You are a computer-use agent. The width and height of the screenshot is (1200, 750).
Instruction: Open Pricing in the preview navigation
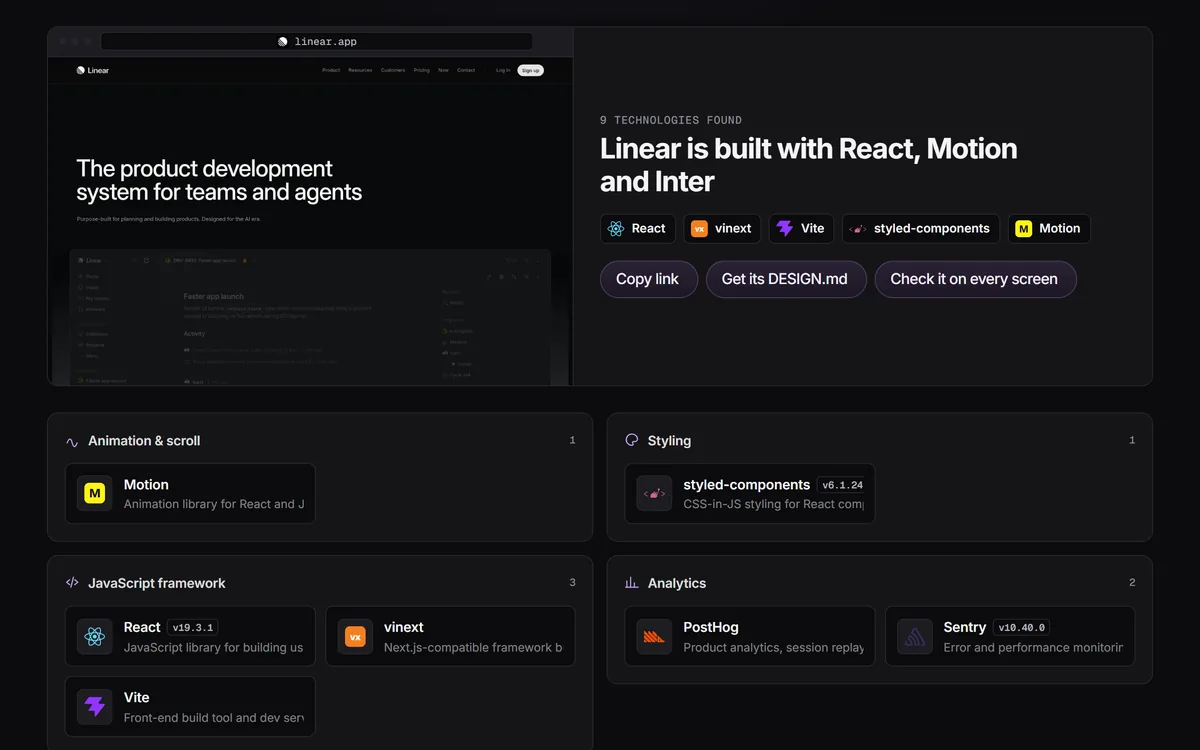click(x=421, y=70)
